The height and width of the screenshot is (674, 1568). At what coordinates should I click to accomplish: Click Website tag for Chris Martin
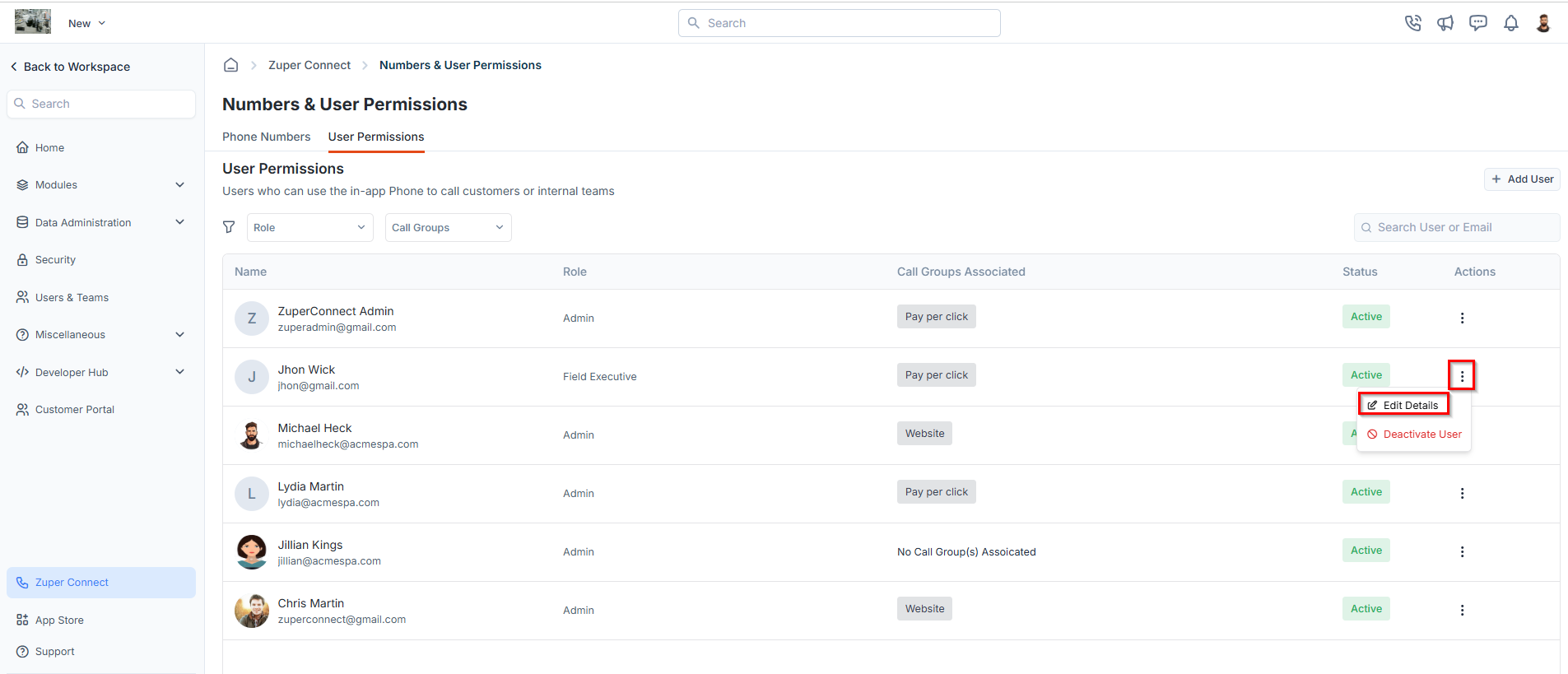924,609
